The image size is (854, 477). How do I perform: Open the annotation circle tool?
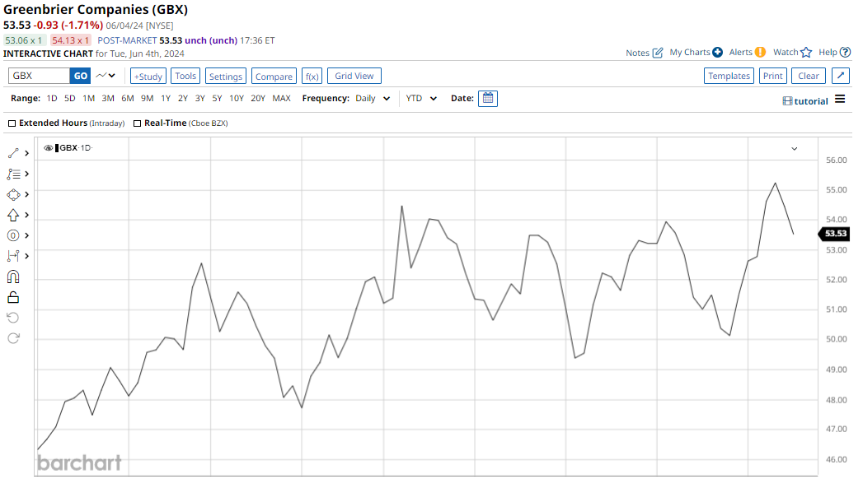click(13, 236)
